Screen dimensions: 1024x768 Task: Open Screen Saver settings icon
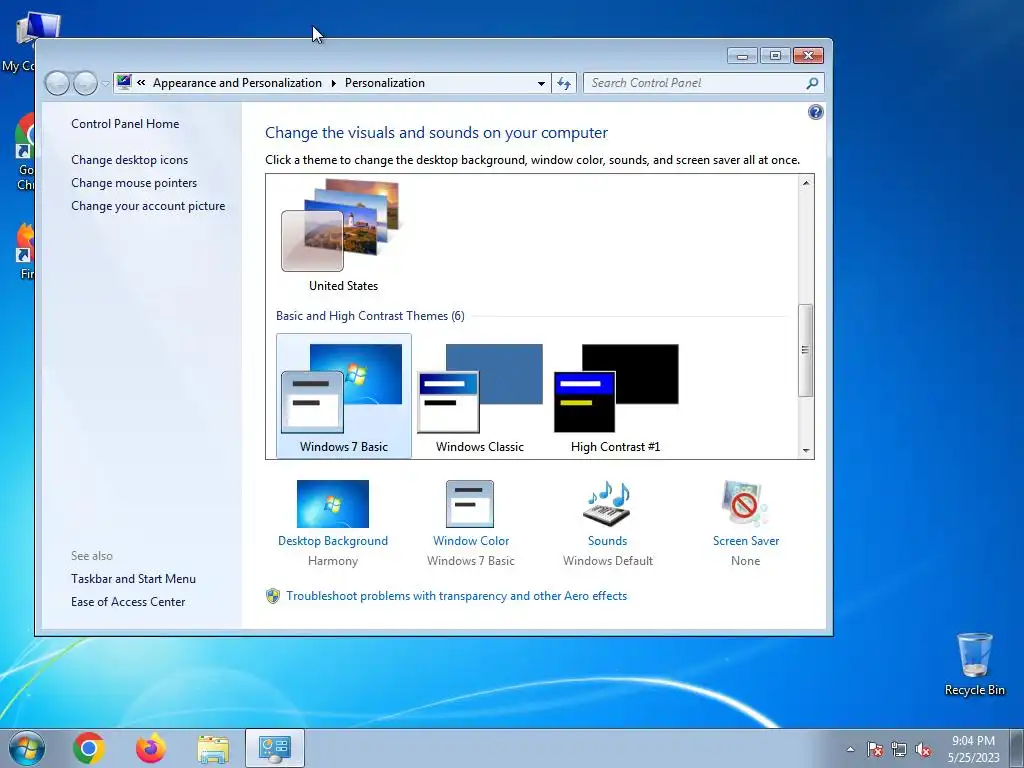coord(745,504)
